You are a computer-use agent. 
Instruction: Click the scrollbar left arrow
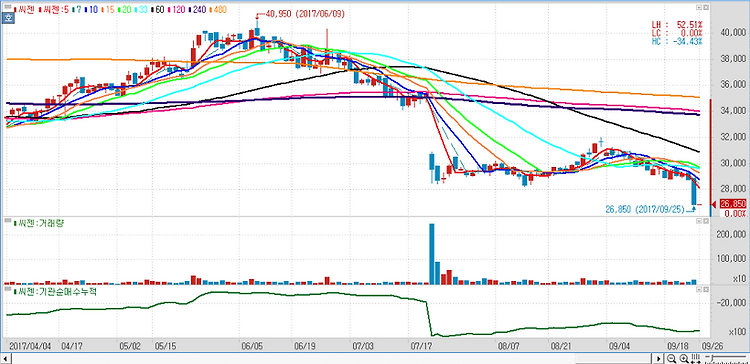point(4,359)
